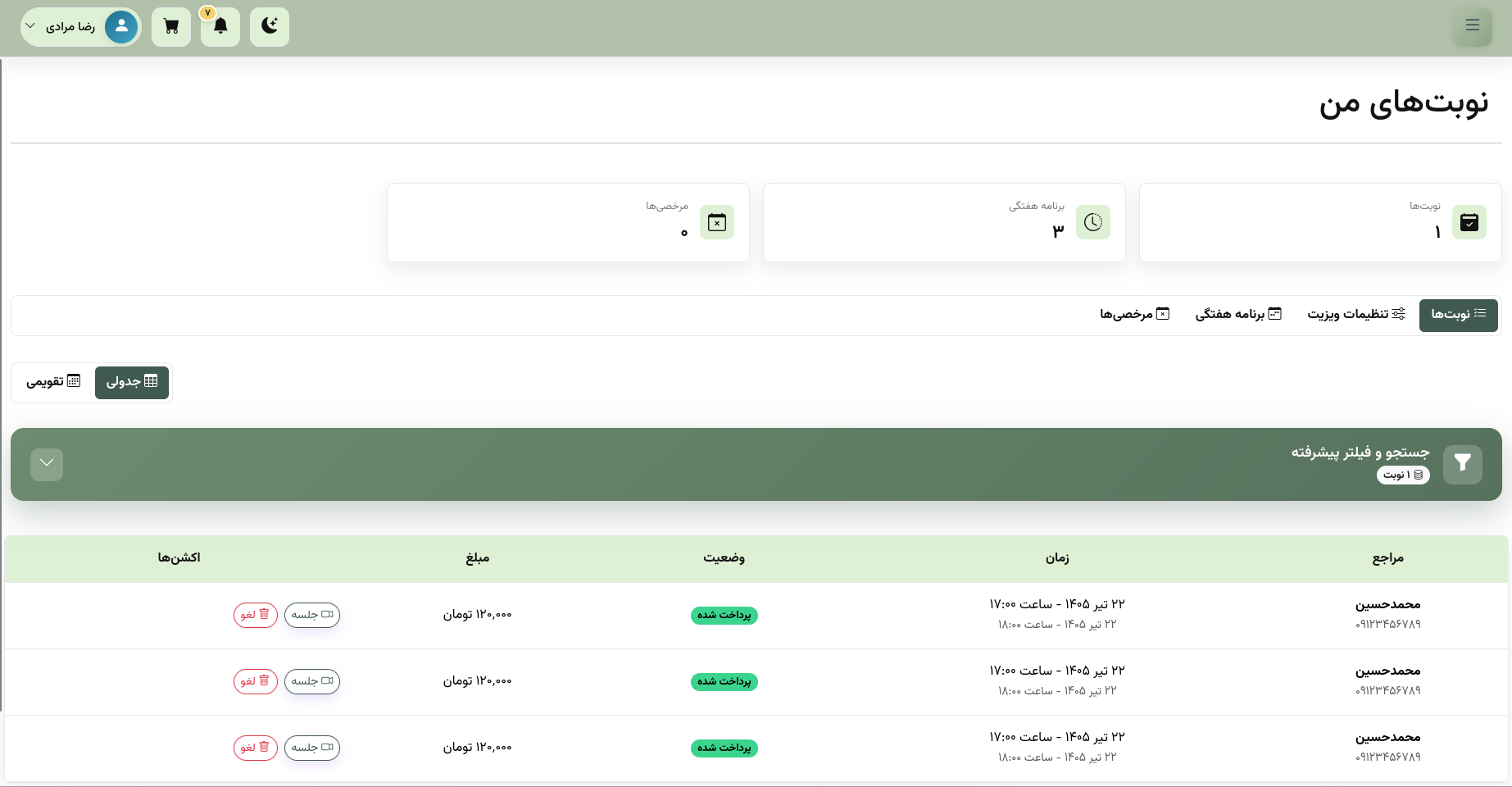This screenshot has height=787, width=1512.
Task: Click the برنامه هفتگی clock card icon
Action: 1093,222
